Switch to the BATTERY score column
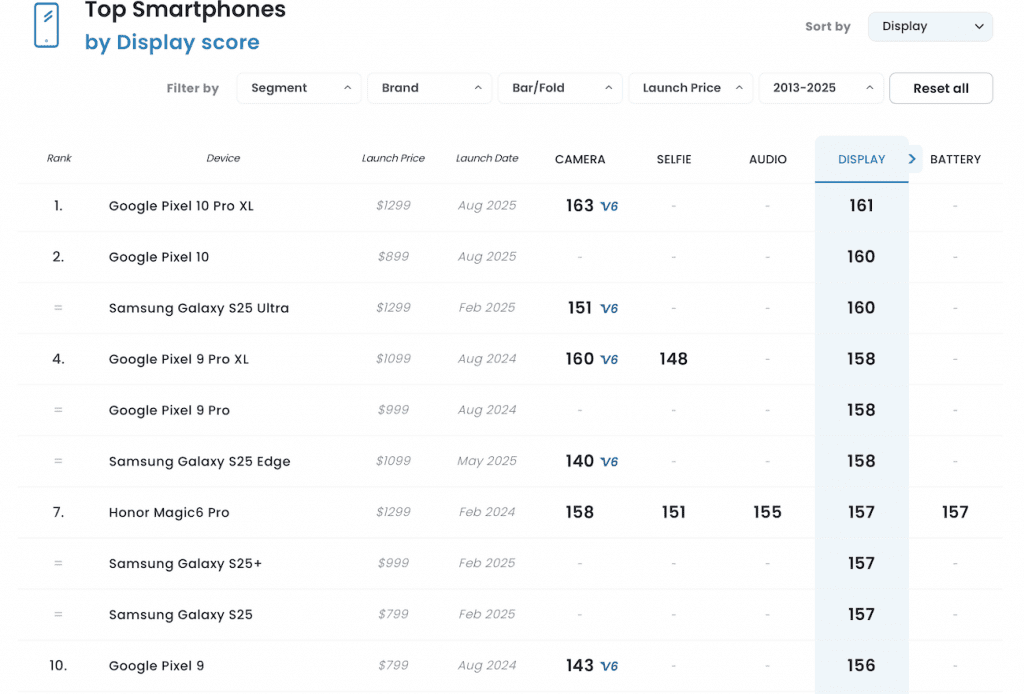 [955, 159]
